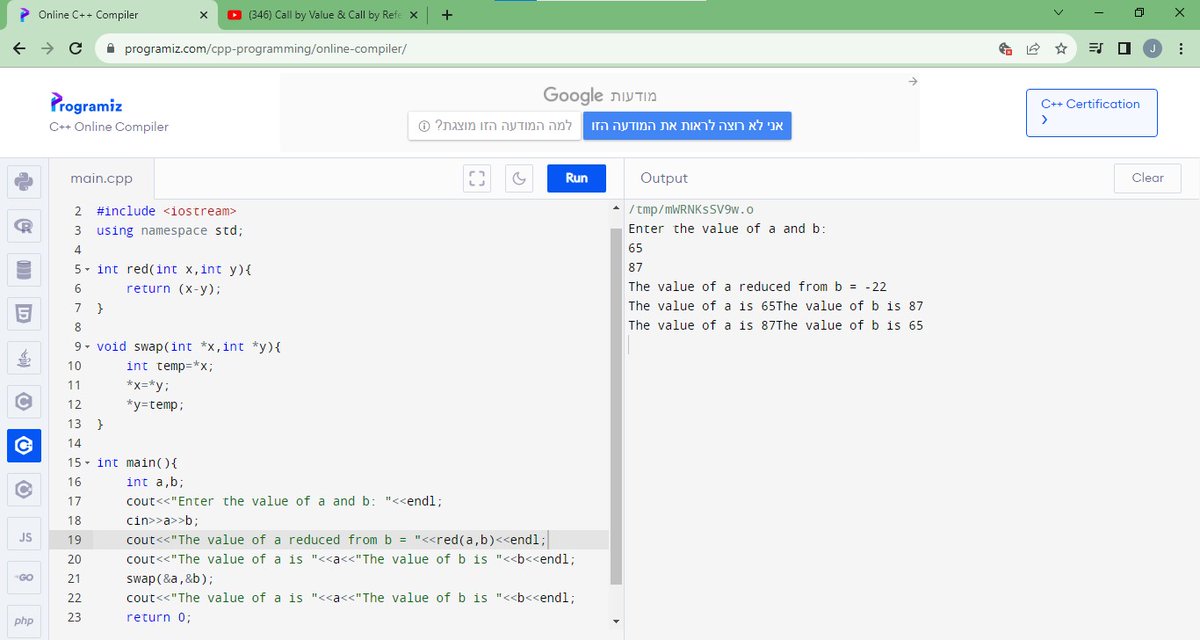
Task: Open the R compiler in sidebar
Action: [x=24, y=225]
